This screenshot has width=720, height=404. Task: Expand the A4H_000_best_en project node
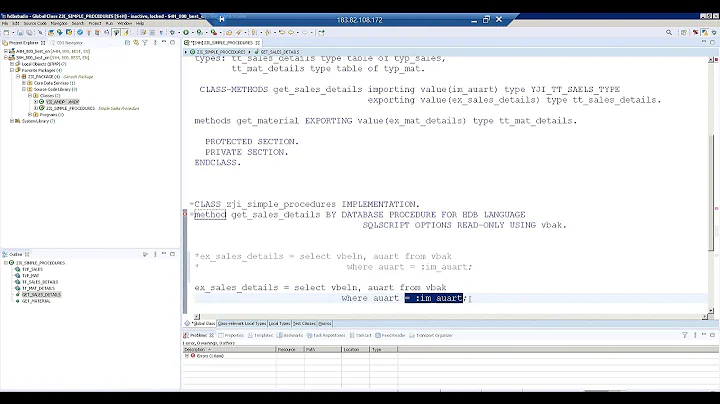6,51
